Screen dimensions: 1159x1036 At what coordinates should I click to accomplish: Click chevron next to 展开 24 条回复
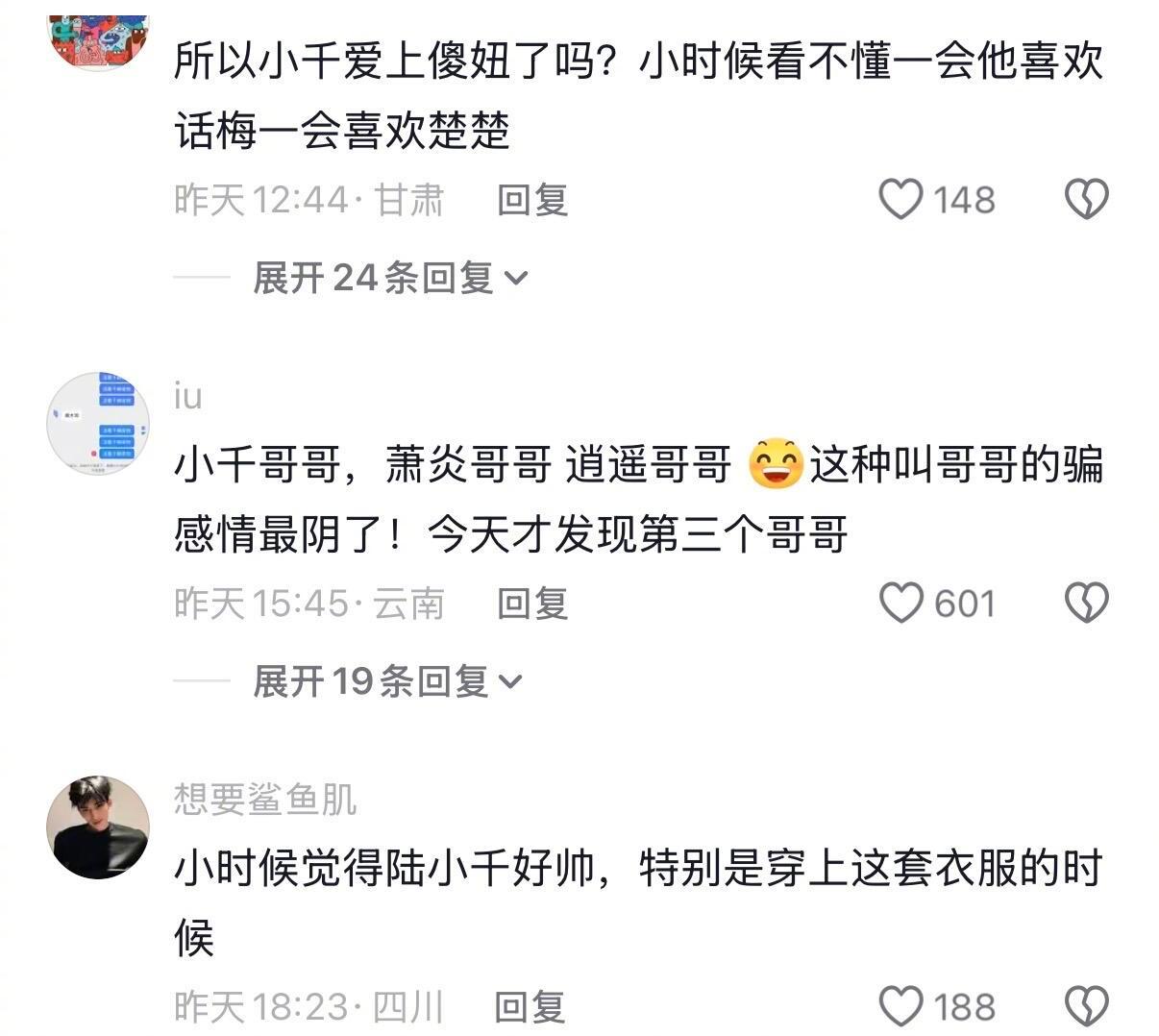click(x=516, y=280)
